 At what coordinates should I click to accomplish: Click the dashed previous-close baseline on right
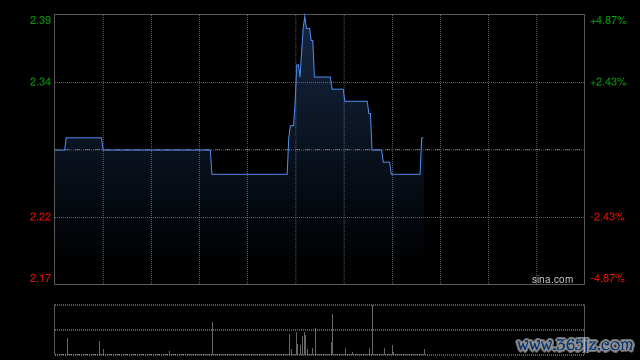point(504,150)
